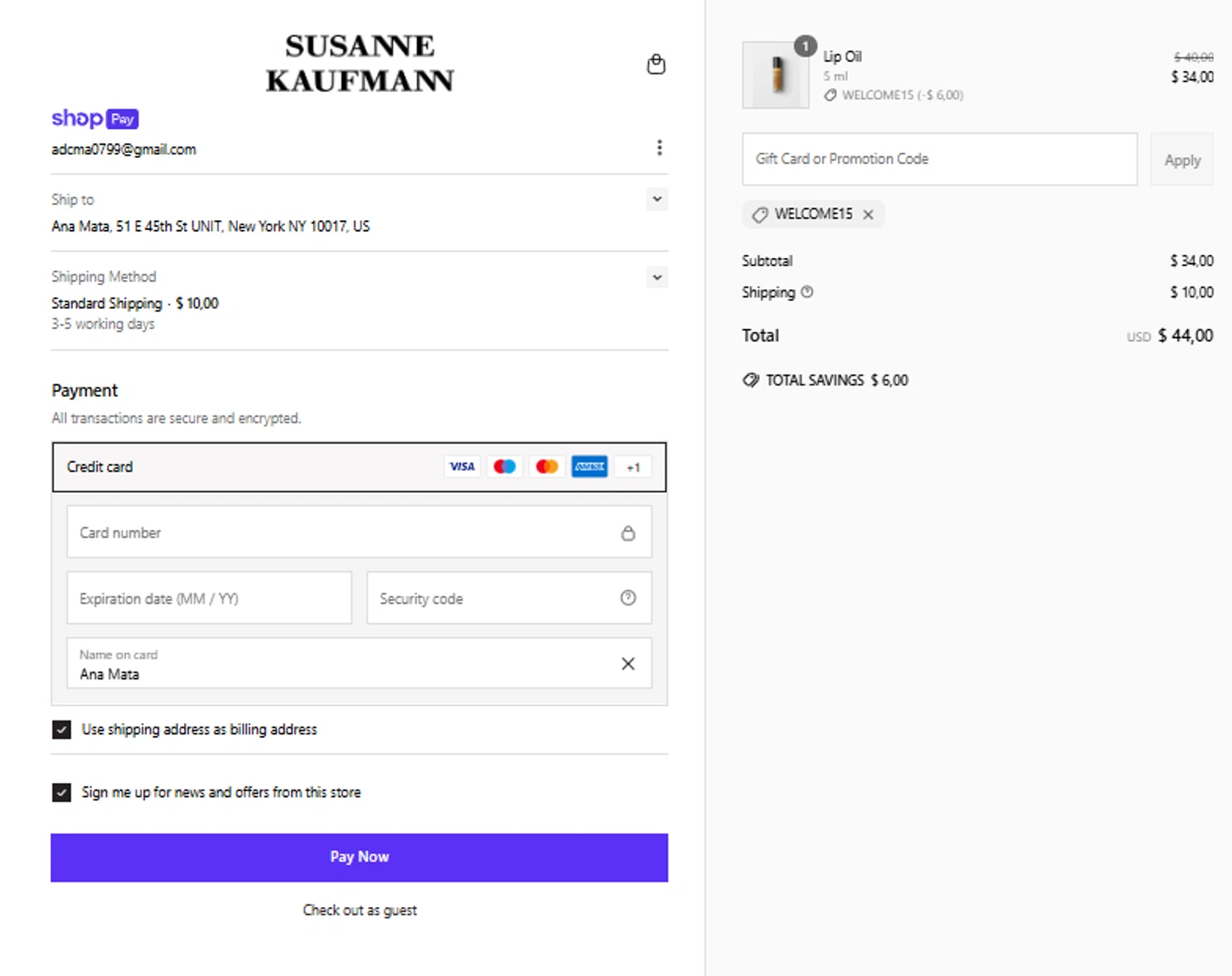Show the +1 additional card brands

click(x=633, y=467)
